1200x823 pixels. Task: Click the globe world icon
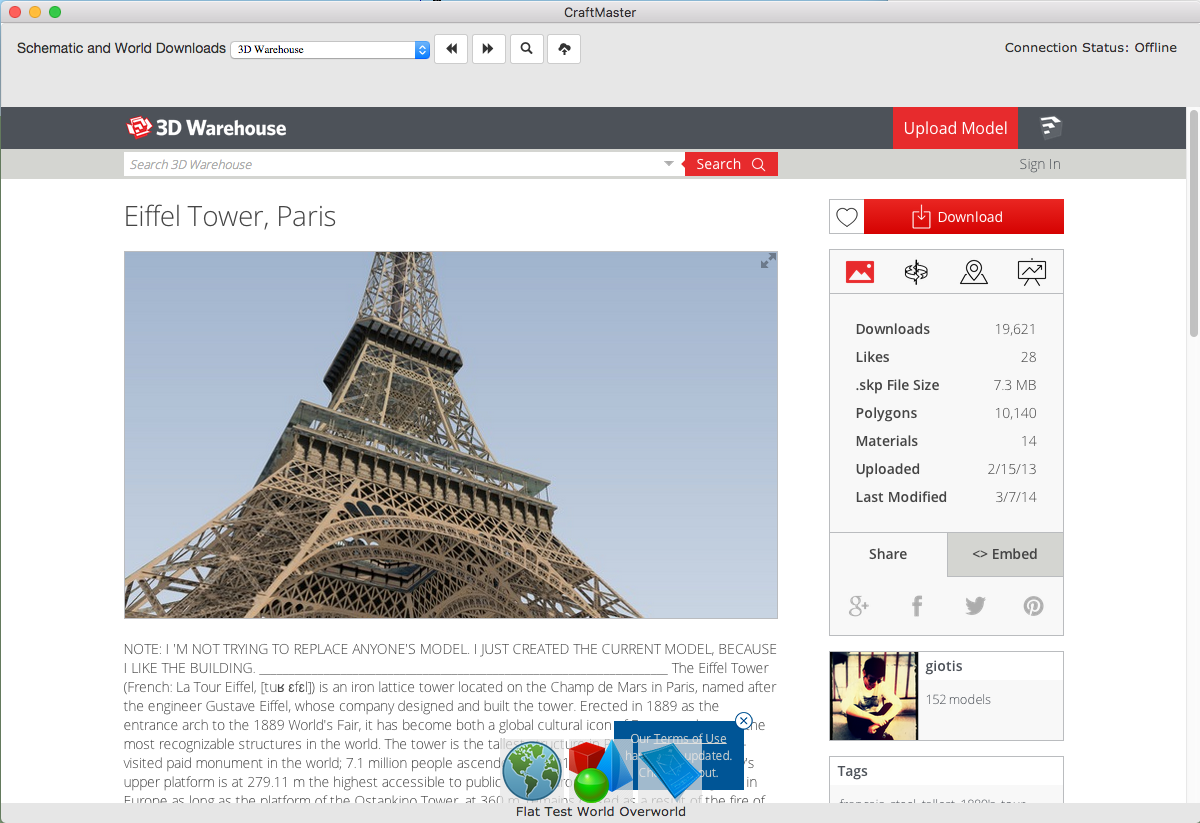(532, 771)
